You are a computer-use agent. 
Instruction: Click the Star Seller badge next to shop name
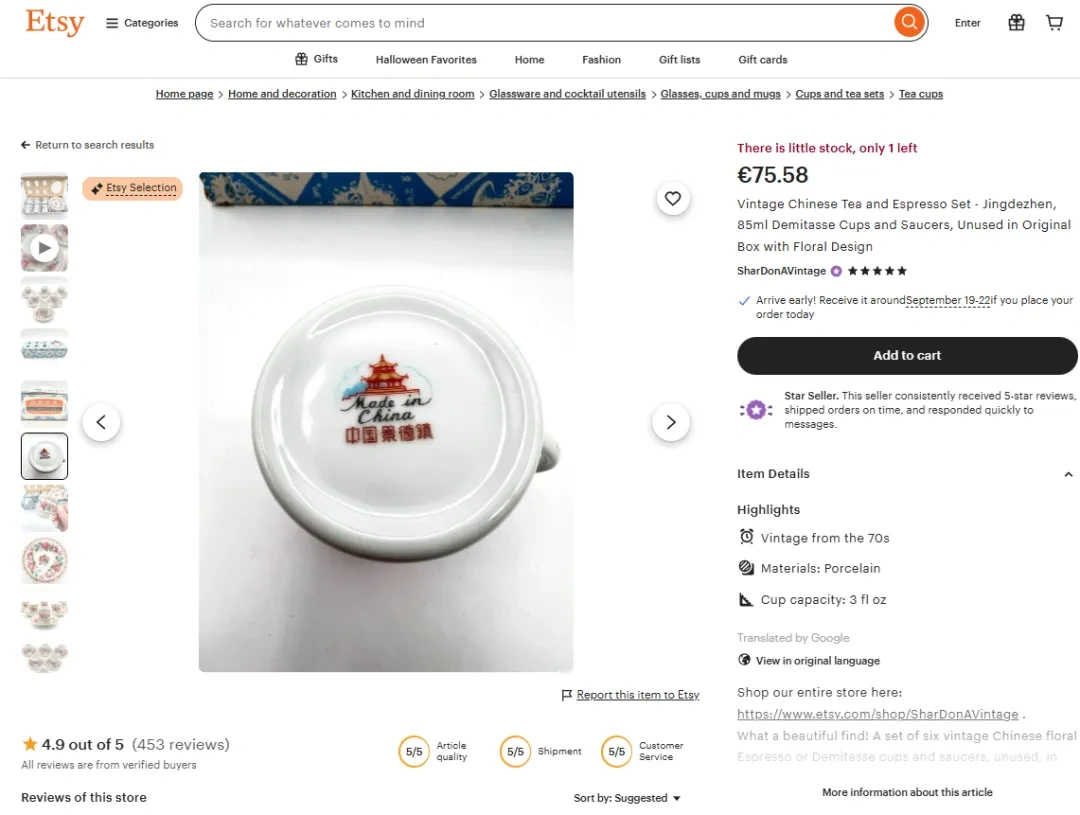click(836, 271)
